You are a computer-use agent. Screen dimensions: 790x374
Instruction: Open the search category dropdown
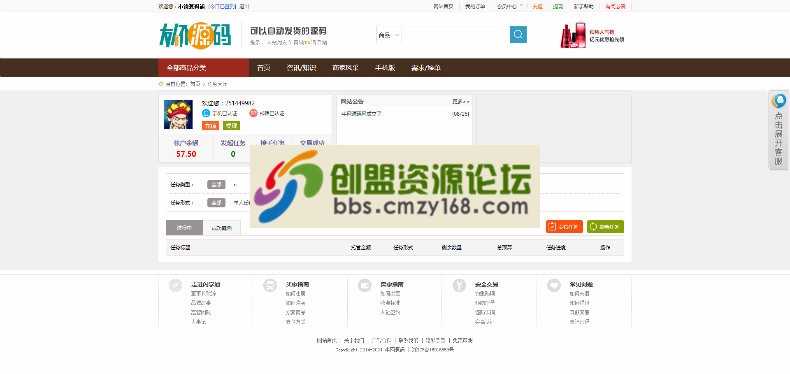[x=388, y=35]
